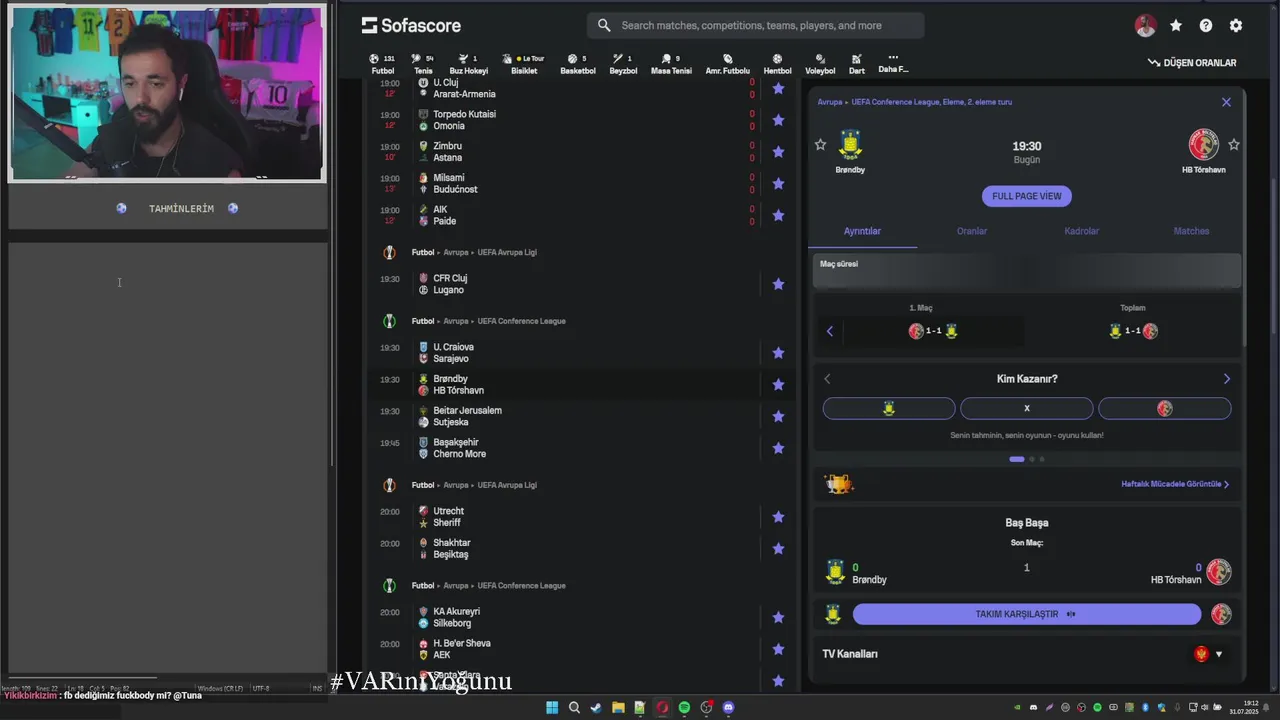
Task: Open the Beyzbol category
Action: (x=623, y=64)
